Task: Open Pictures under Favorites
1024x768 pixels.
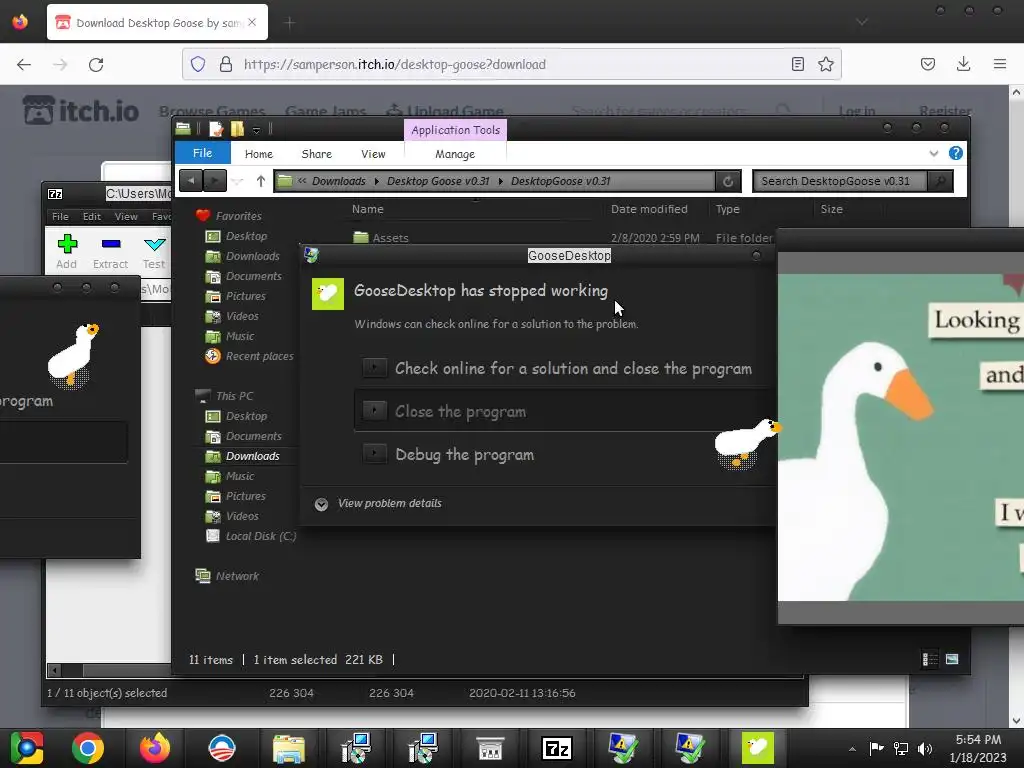Action: pyautogui.click(x=236, y=296)
